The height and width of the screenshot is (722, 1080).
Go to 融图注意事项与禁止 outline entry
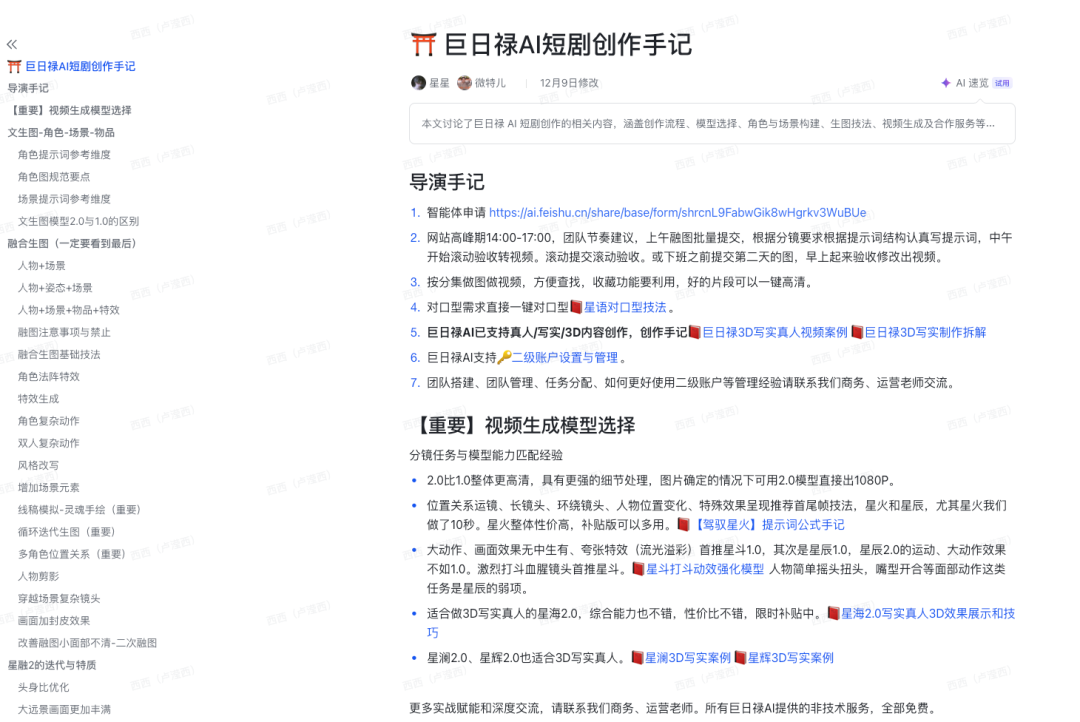[x=64, y=332]
